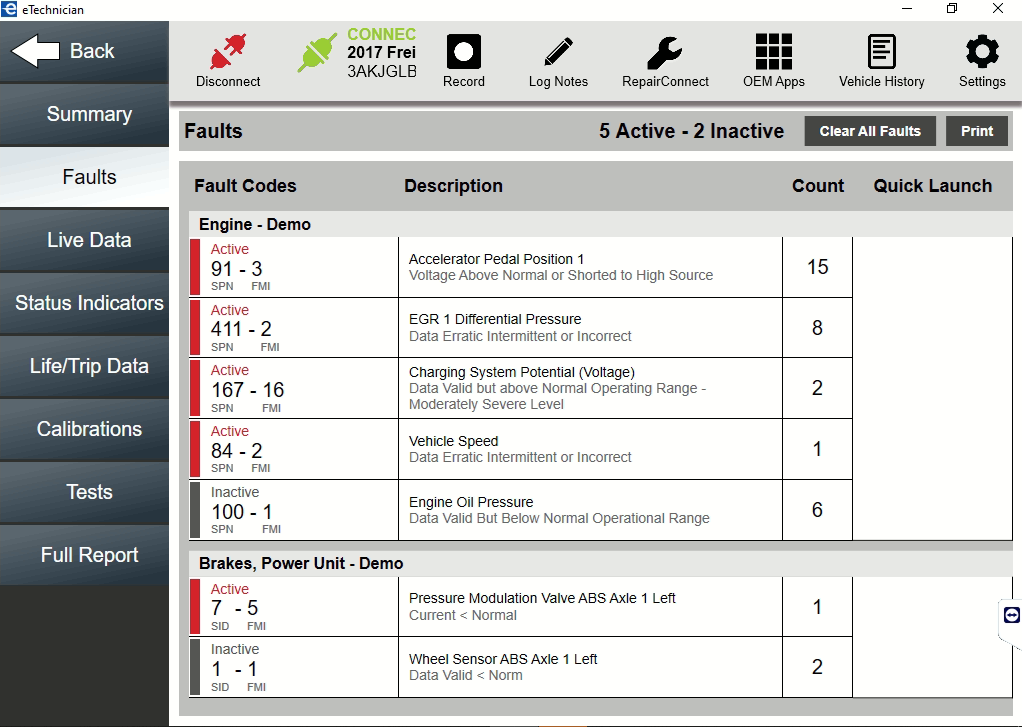Start recording with the Record icon
Viewport: 1022px width, 727px height.
(463, 52)
